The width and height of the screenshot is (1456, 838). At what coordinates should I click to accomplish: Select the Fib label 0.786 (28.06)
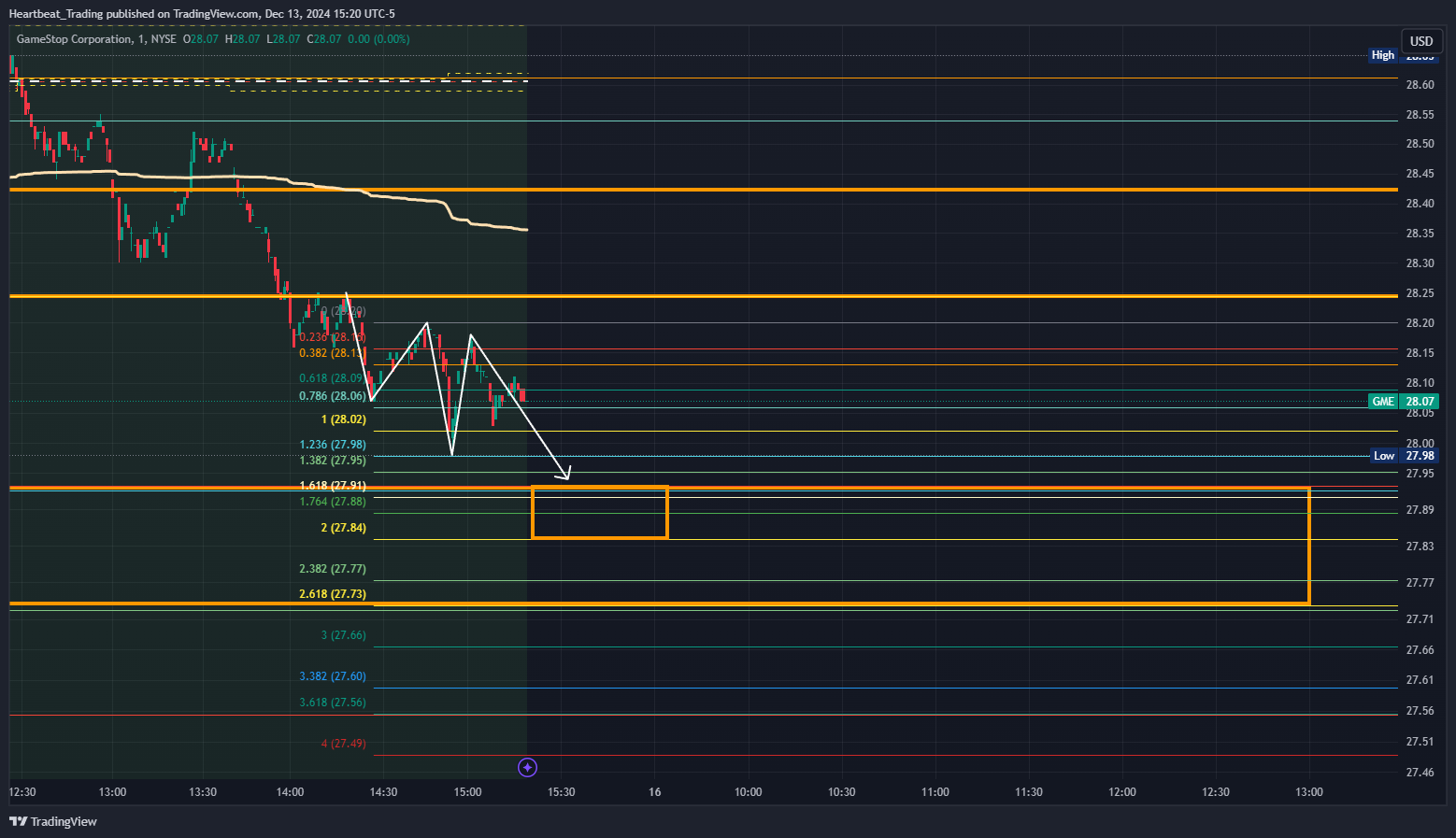pyautogui.click(x=333, y=396)
